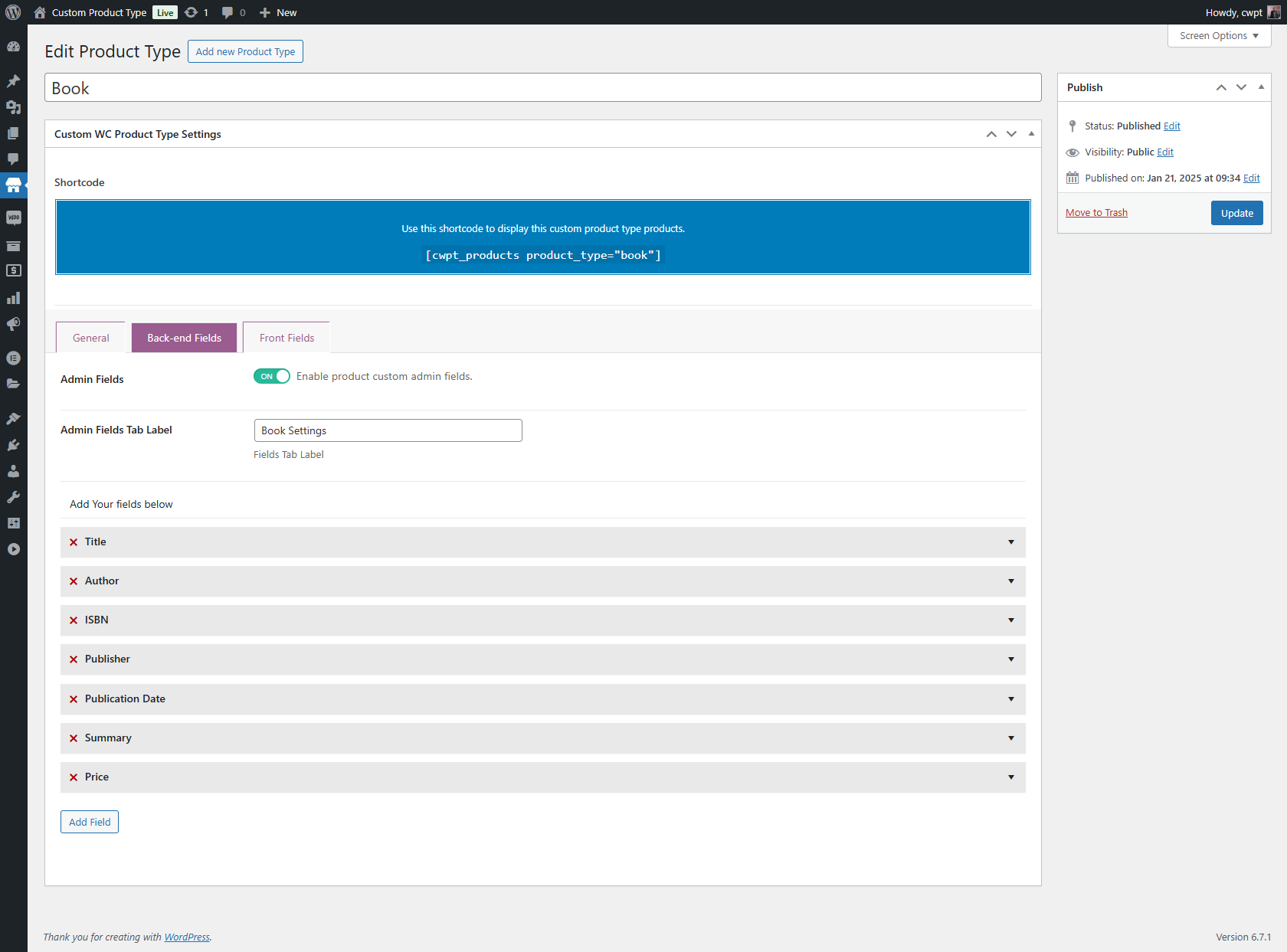Edit the Status Published setting
Screen dimensions: 1287x952
pyautogui.click(x=1171, y=126)
